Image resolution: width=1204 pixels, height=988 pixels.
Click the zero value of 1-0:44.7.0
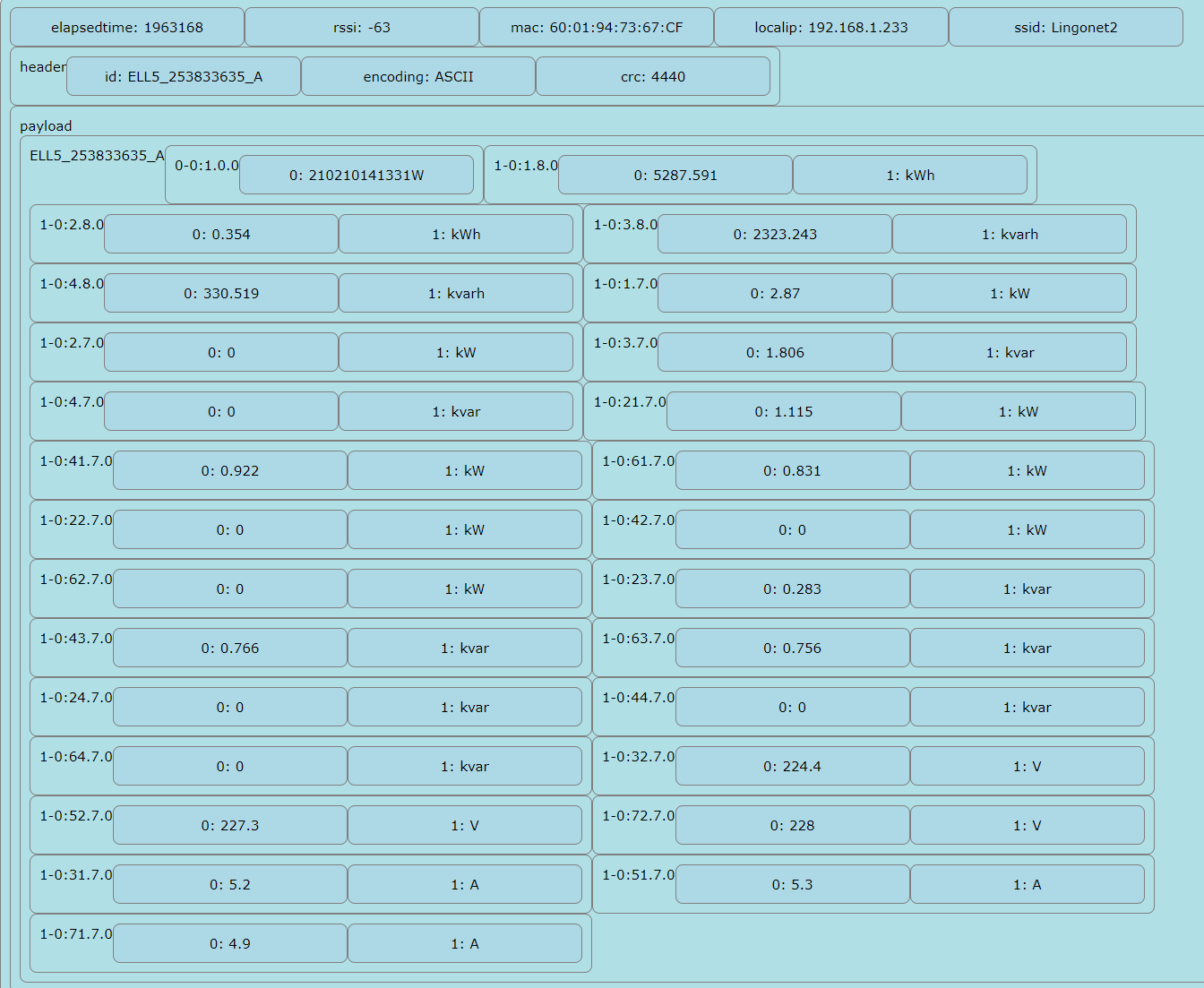coord(793,707)
